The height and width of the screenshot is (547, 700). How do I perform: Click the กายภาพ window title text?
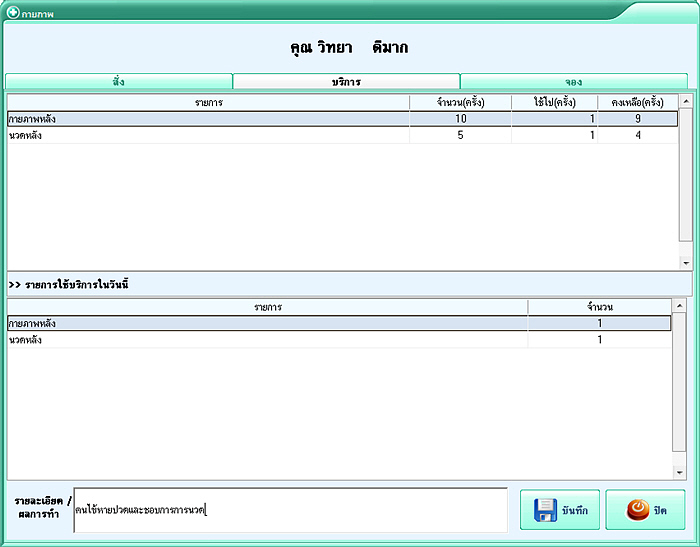tap(38, 14)
